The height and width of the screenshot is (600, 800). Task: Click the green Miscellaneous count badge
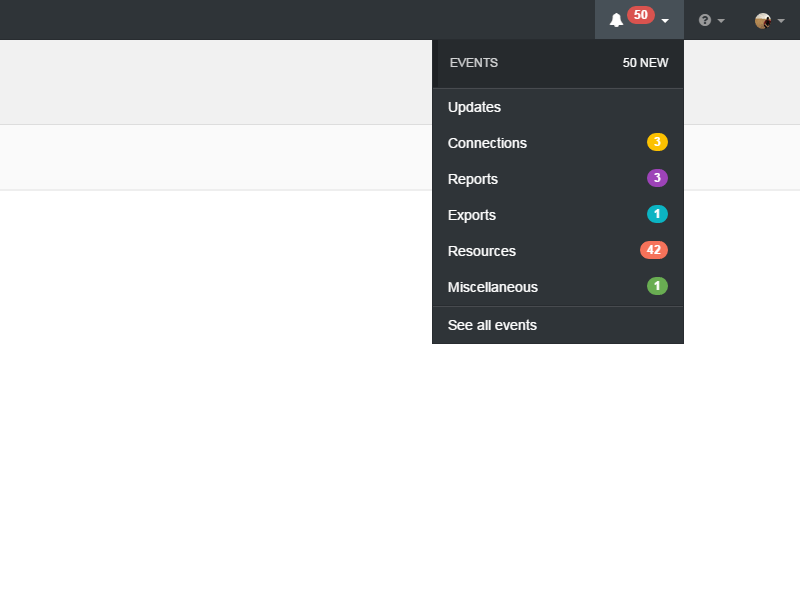coord(657,286)
